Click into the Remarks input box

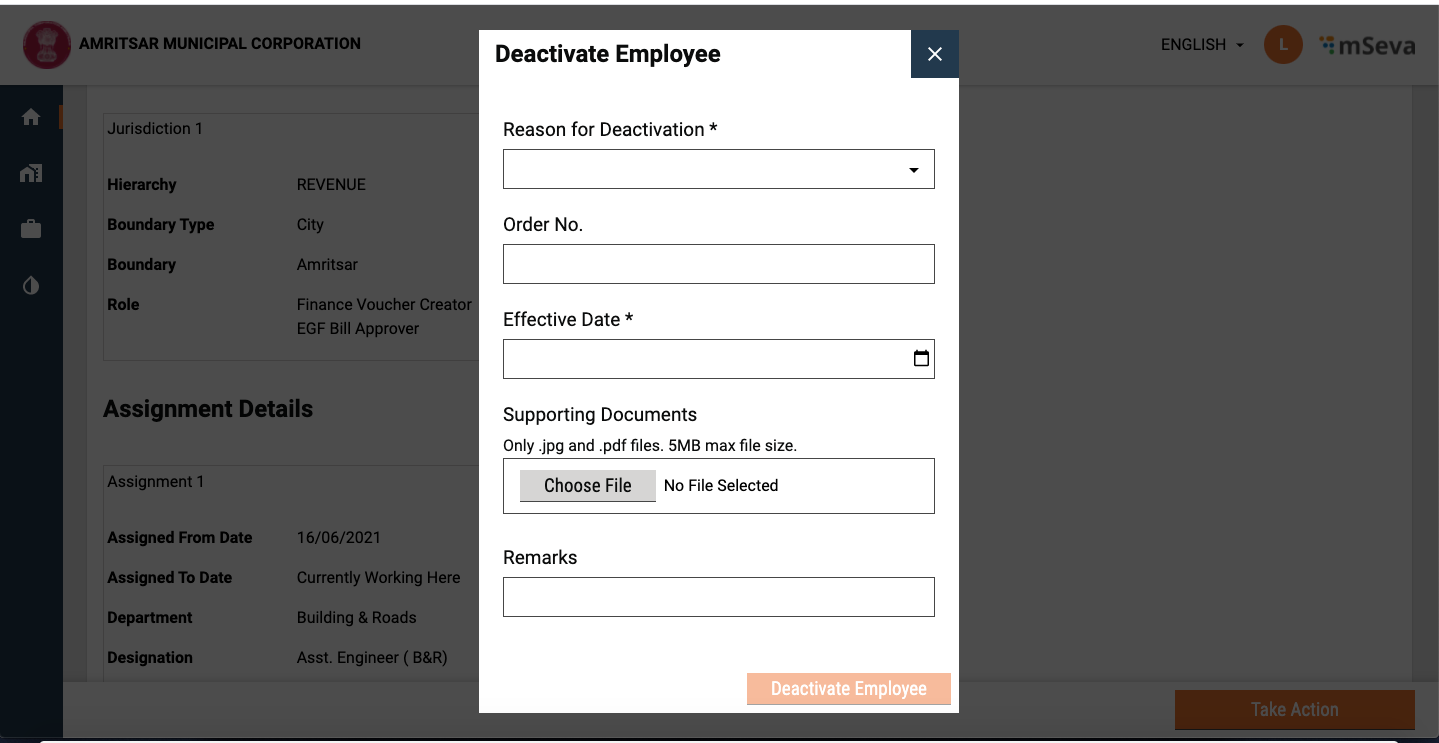(x=718, y=597)
